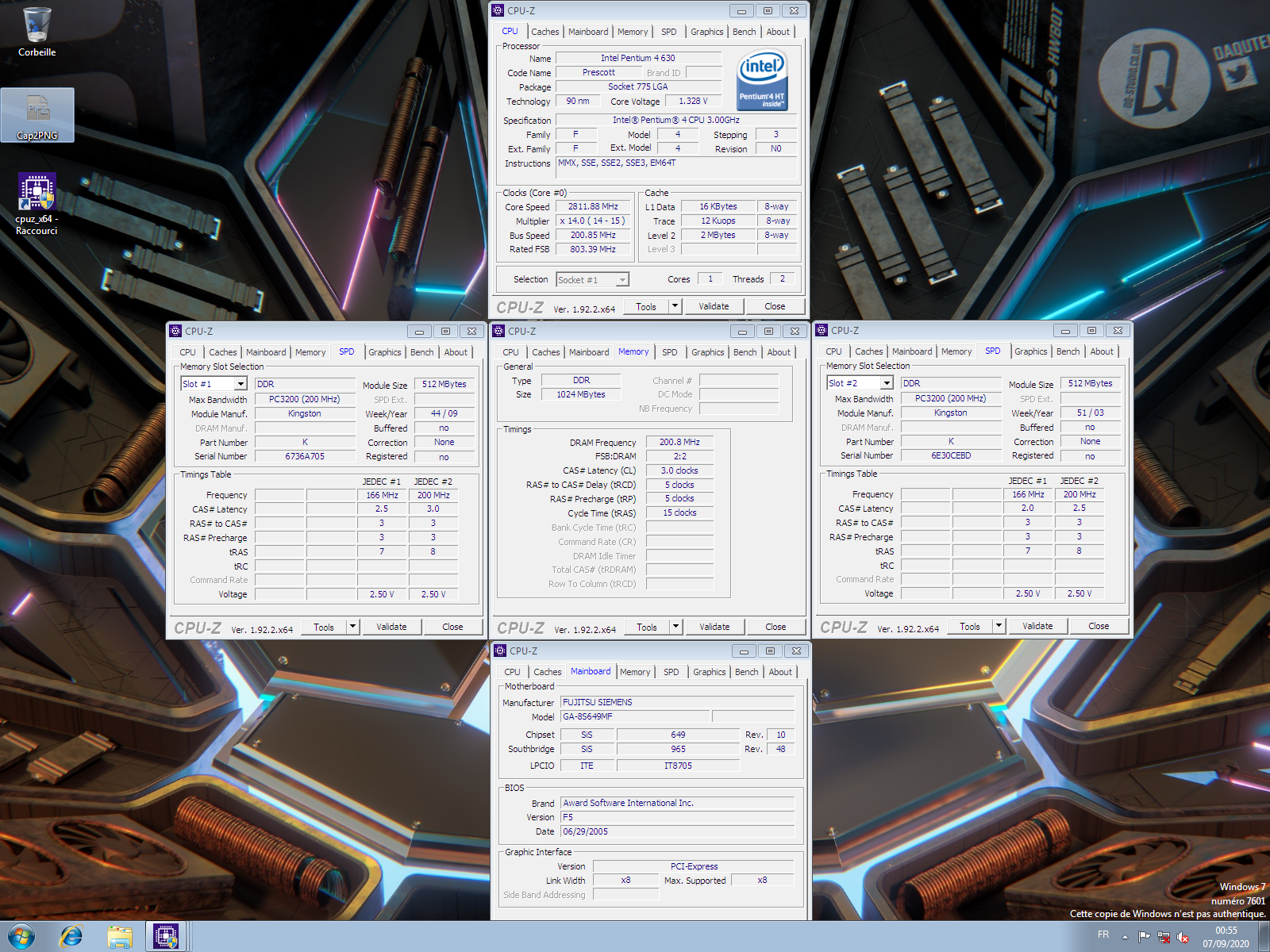
Task: Click Core Speed value 2811.88 MHz
Action: pyautogui.click(x=593, y=206)
